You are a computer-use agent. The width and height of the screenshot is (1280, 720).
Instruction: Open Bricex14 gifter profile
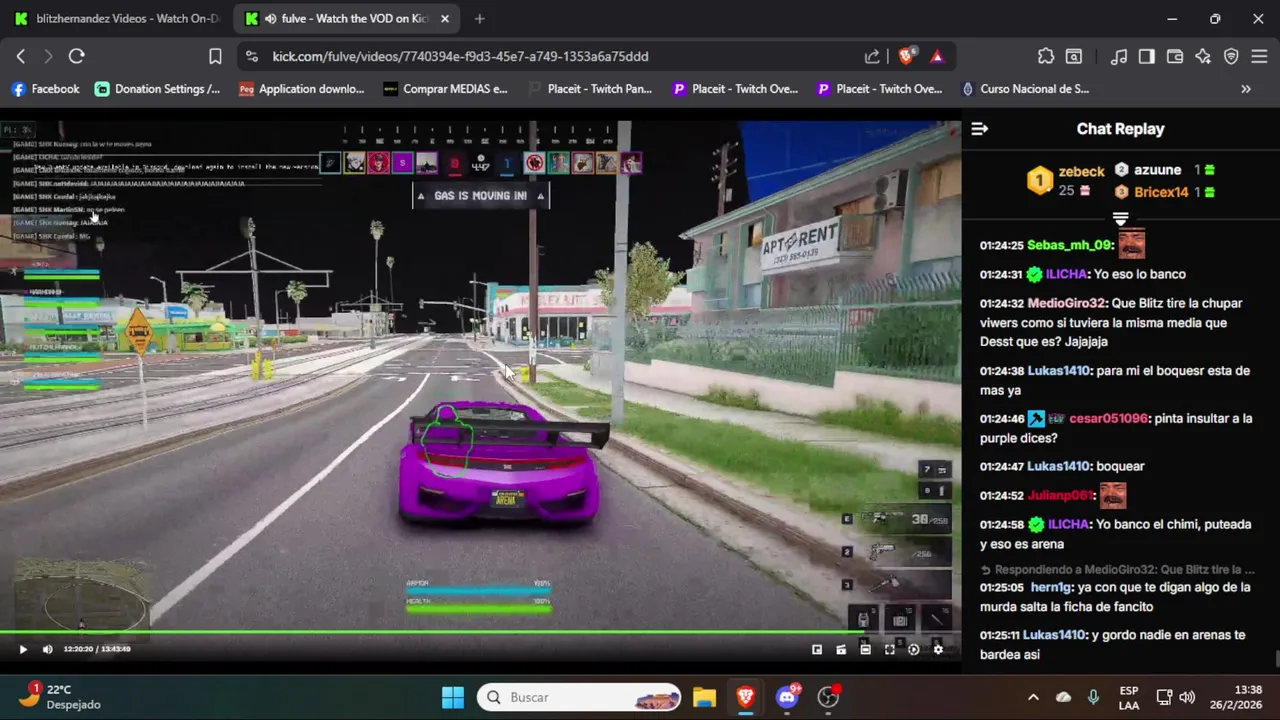(x=1161, y=192)
